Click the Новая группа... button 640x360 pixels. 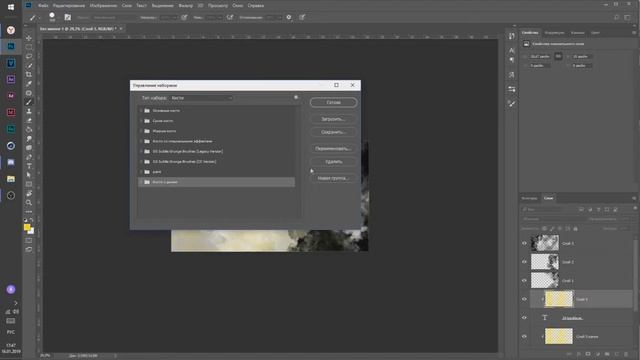coord(333,178)
